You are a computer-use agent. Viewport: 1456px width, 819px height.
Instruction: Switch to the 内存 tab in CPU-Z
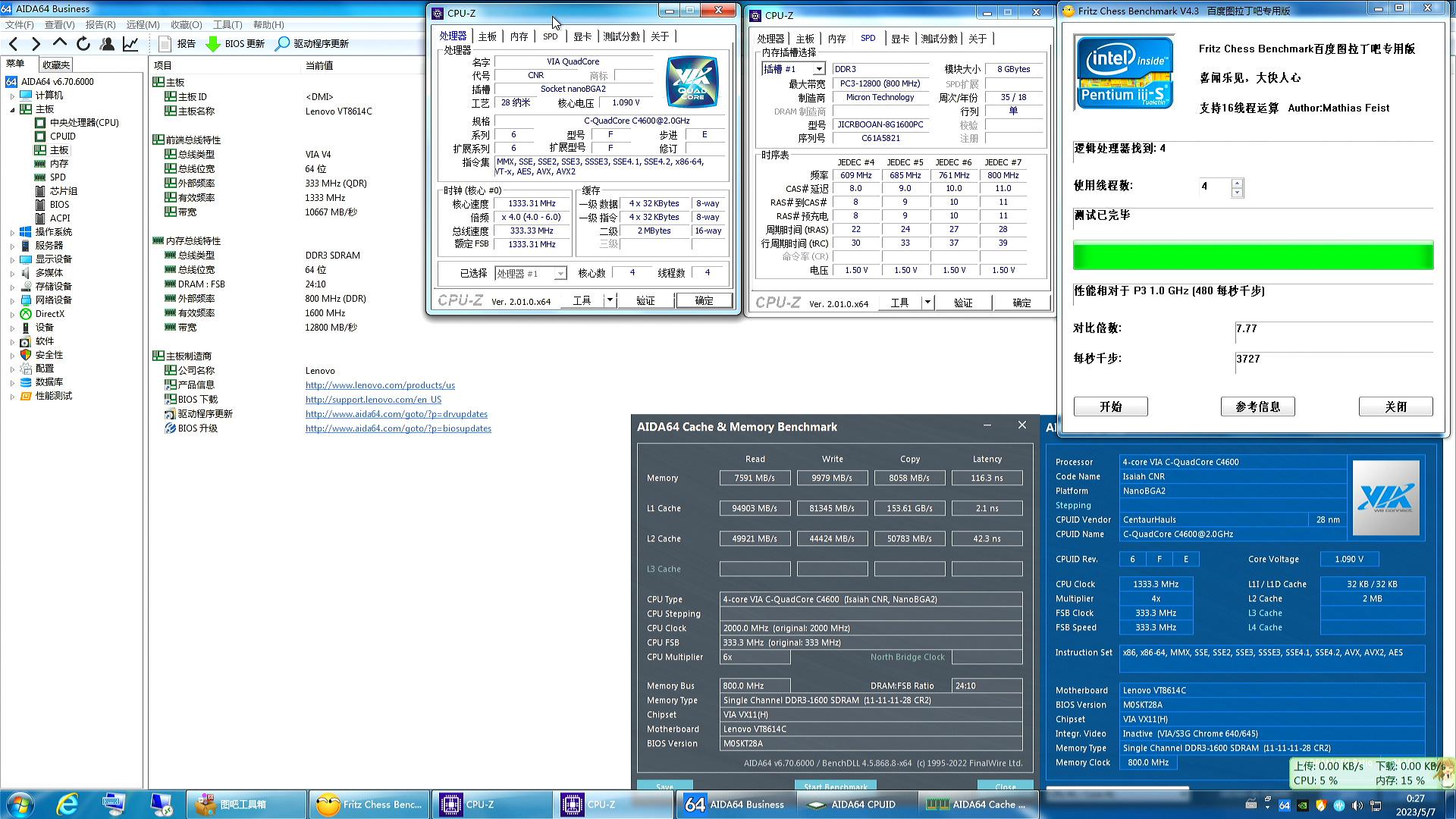pyautogui.click(x=519, y=36)
